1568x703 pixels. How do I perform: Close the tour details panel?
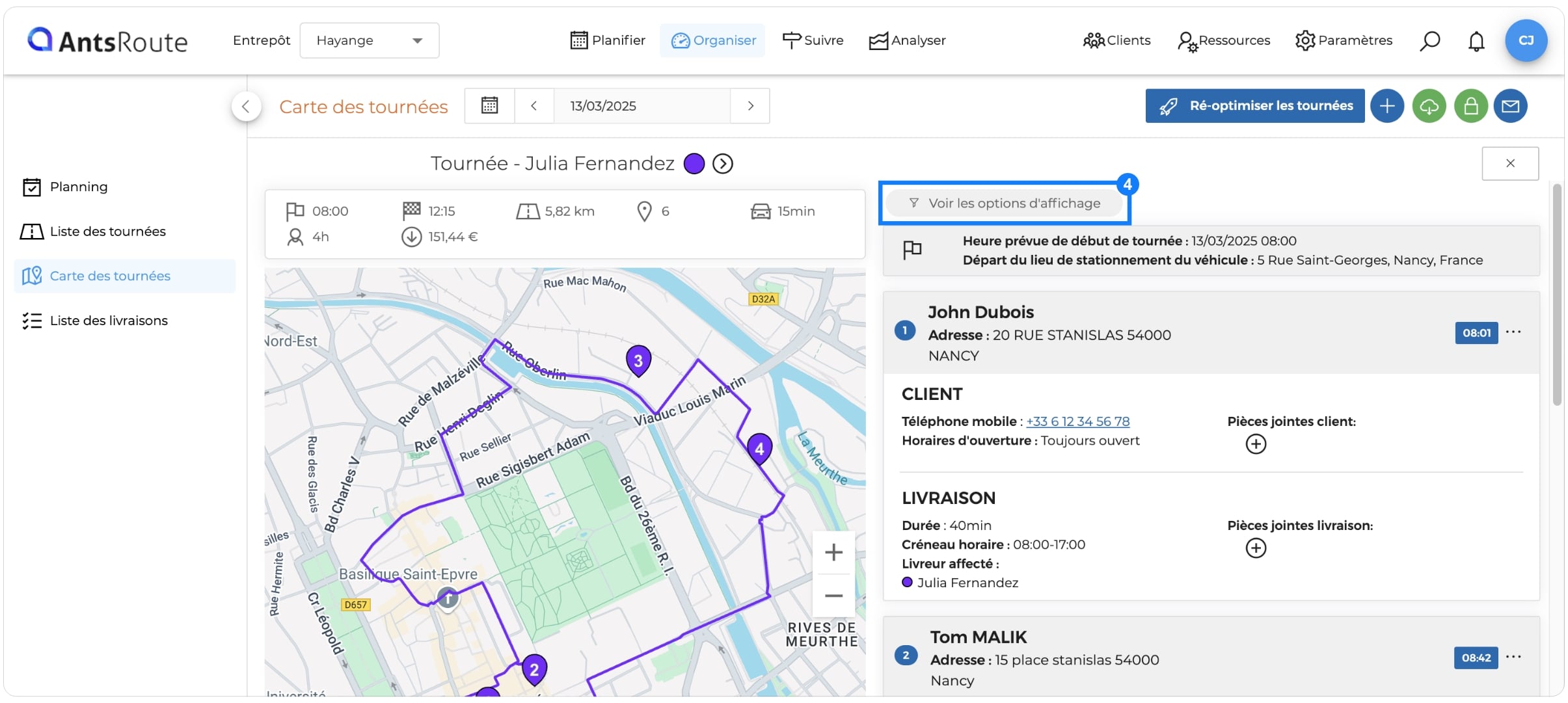[1510, 163]
